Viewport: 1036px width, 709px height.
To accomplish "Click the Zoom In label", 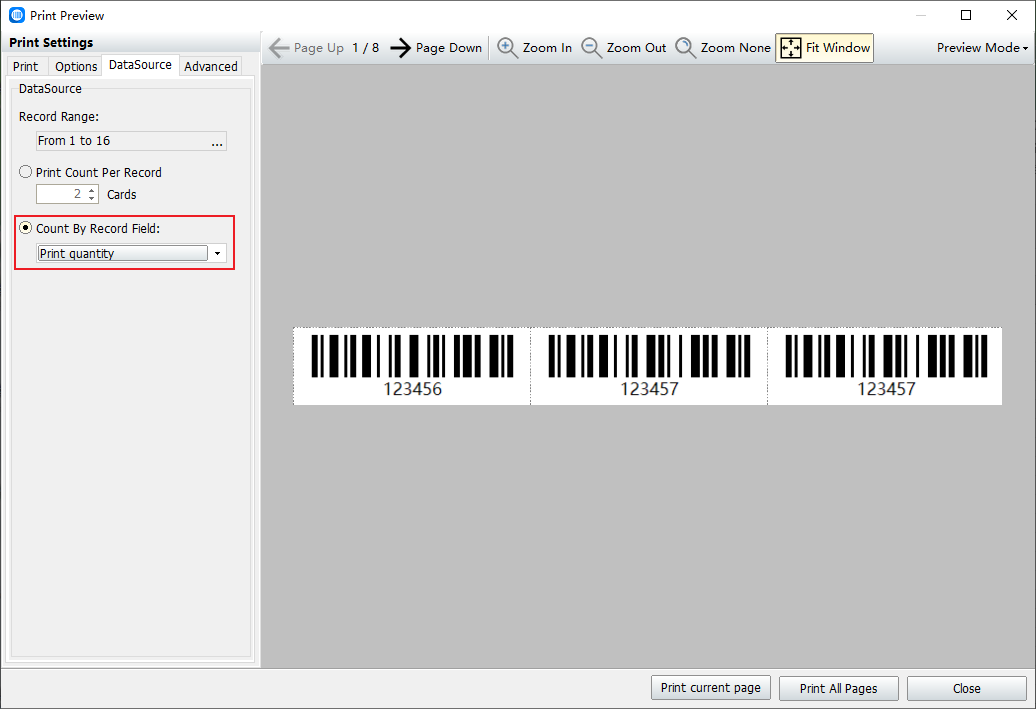I will pyautogui.click(x=547, y=48).
